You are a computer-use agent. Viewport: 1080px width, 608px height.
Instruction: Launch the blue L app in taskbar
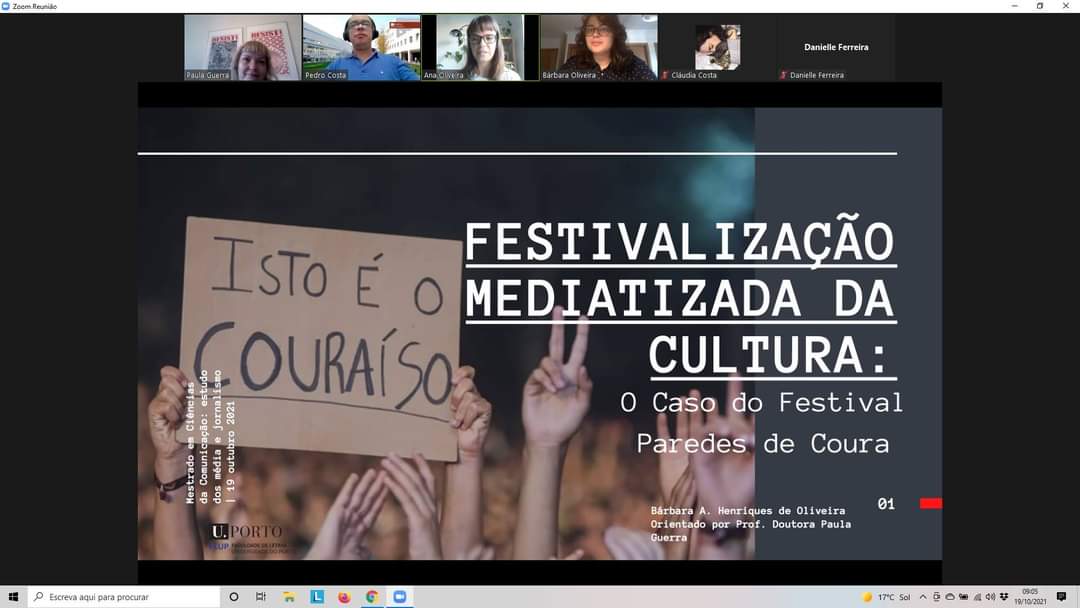(x=317, y=597)
